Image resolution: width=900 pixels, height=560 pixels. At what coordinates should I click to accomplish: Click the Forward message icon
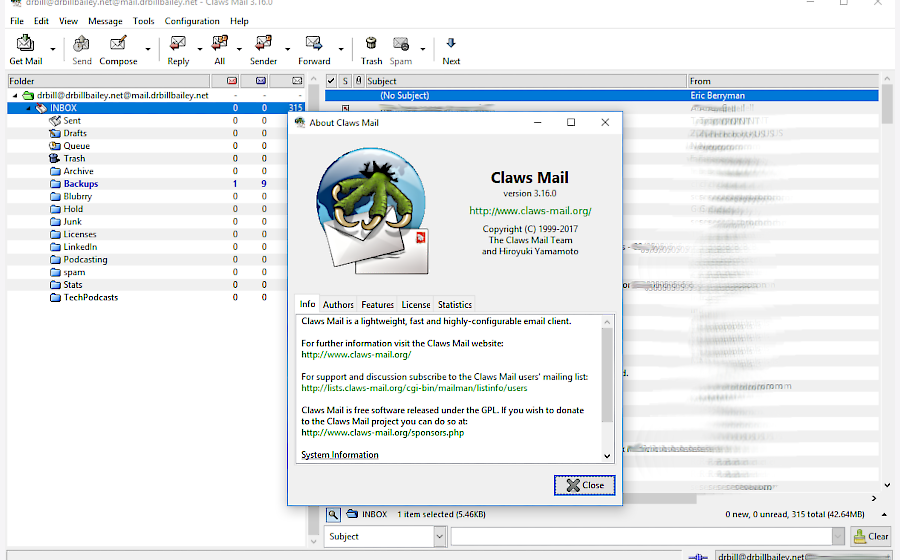[x=314, y=50]
